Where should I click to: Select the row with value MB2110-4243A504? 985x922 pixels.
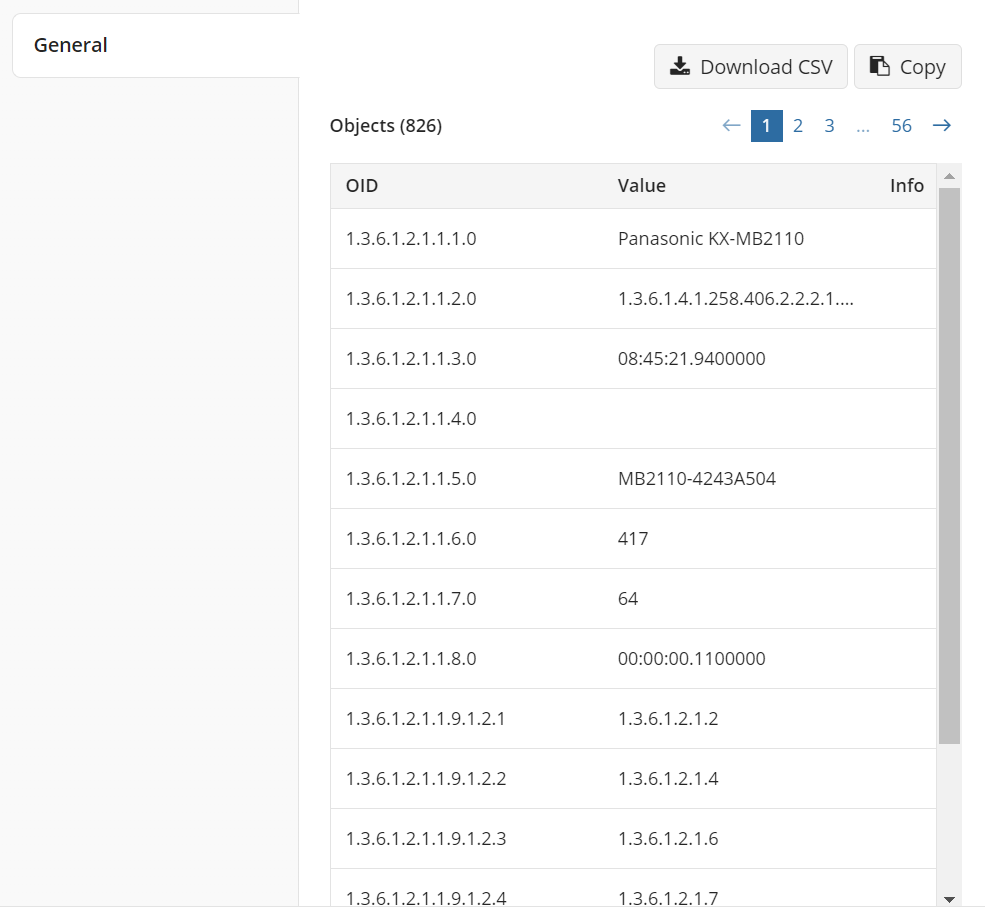[x=633, y=479]
